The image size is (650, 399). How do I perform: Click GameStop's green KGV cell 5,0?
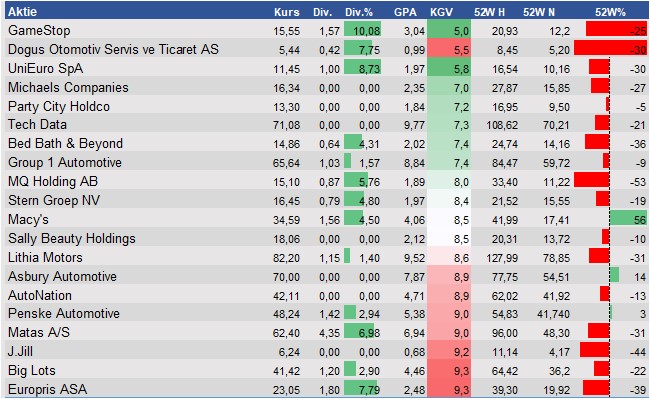pyautogui.click(x=449, y=31)
